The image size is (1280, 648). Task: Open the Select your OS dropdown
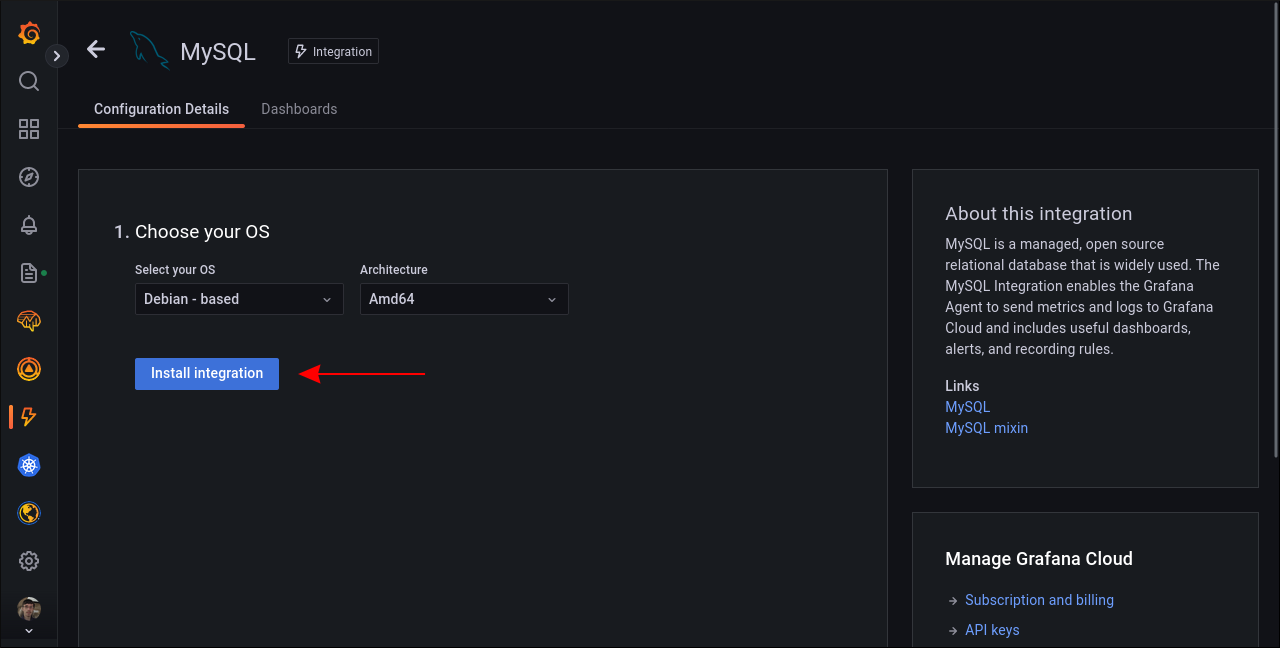click(x=238, y=298)
